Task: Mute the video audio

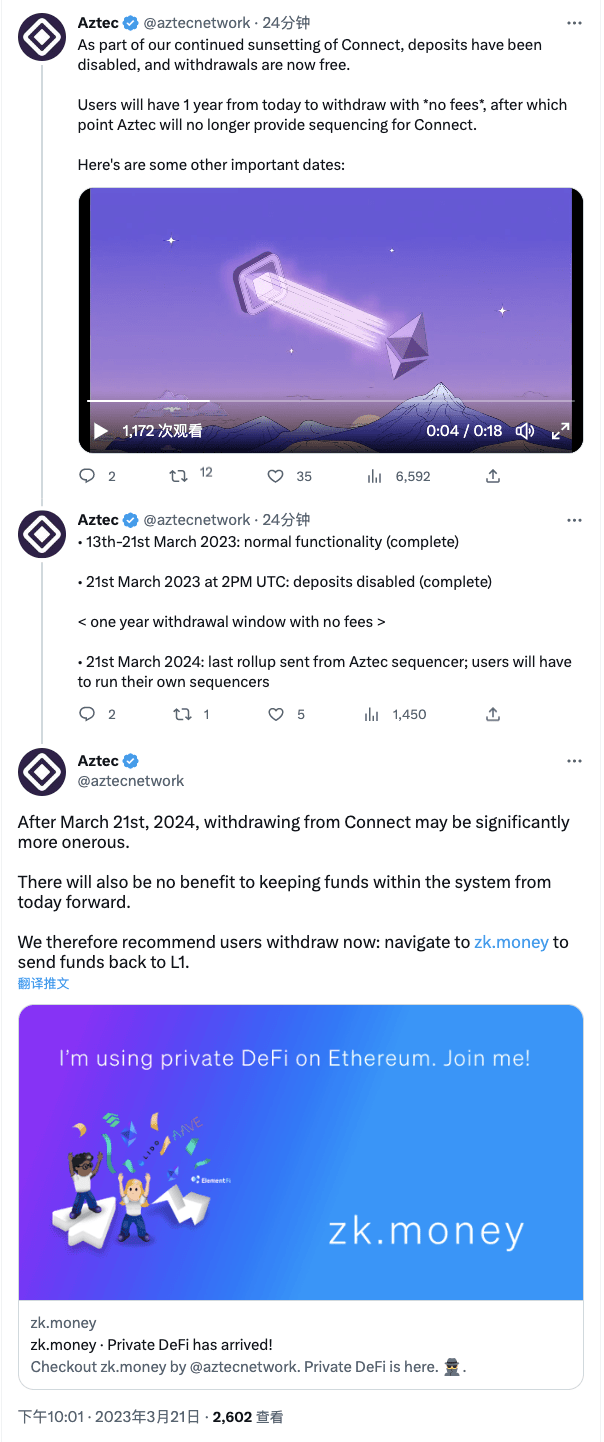Action: 524,431
